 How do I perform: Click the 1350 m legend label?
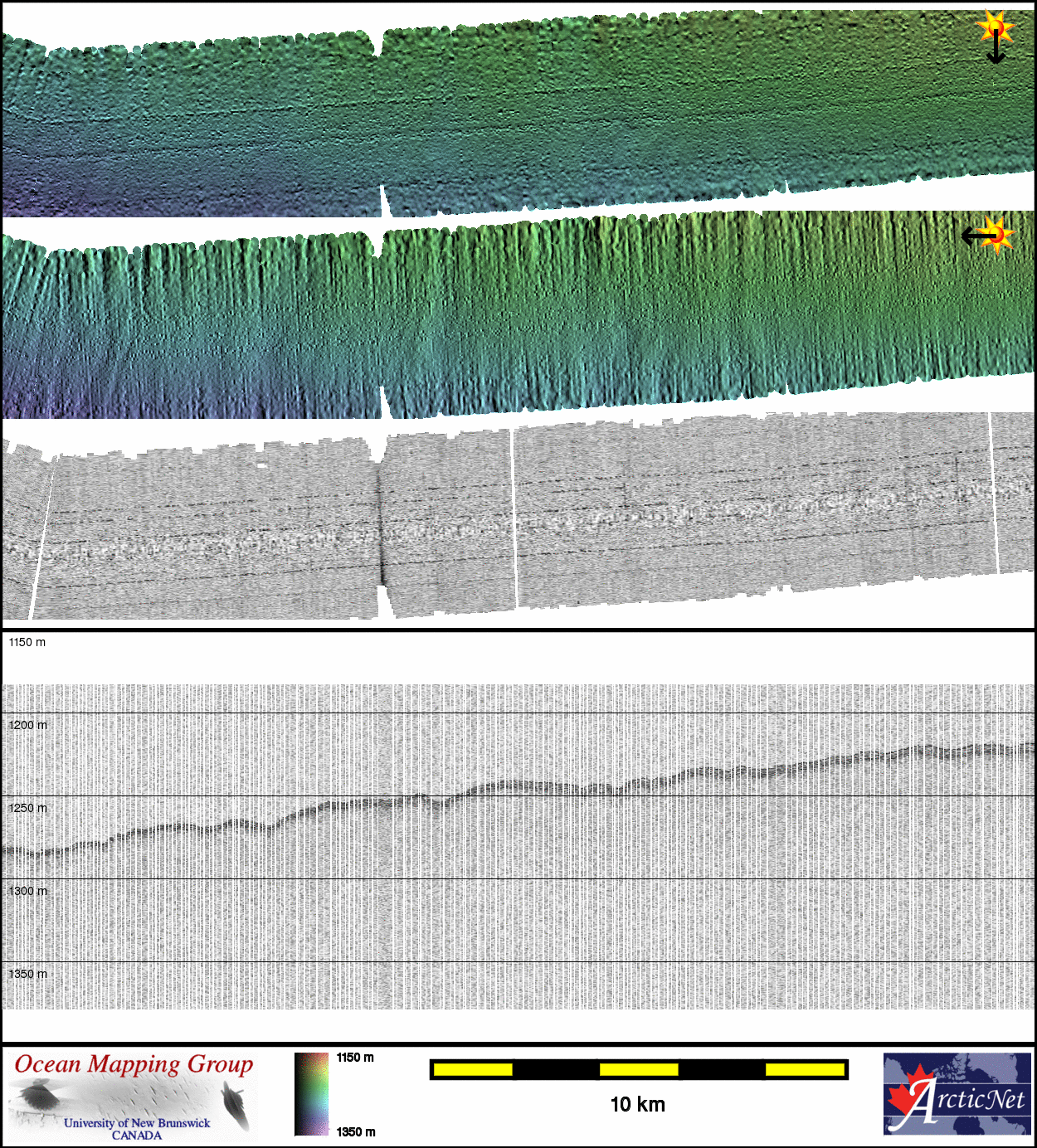(355, 1132)
